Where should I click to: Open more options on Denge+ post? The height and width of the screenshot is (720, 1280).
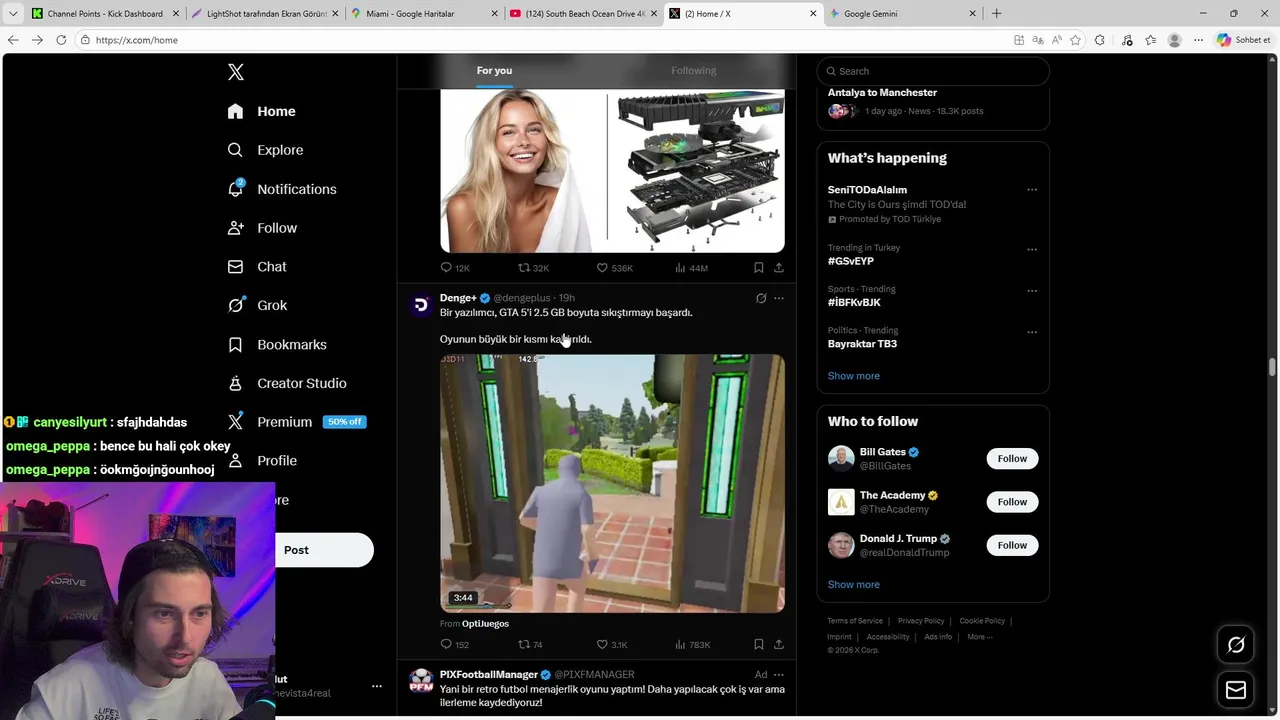point(778,298)
